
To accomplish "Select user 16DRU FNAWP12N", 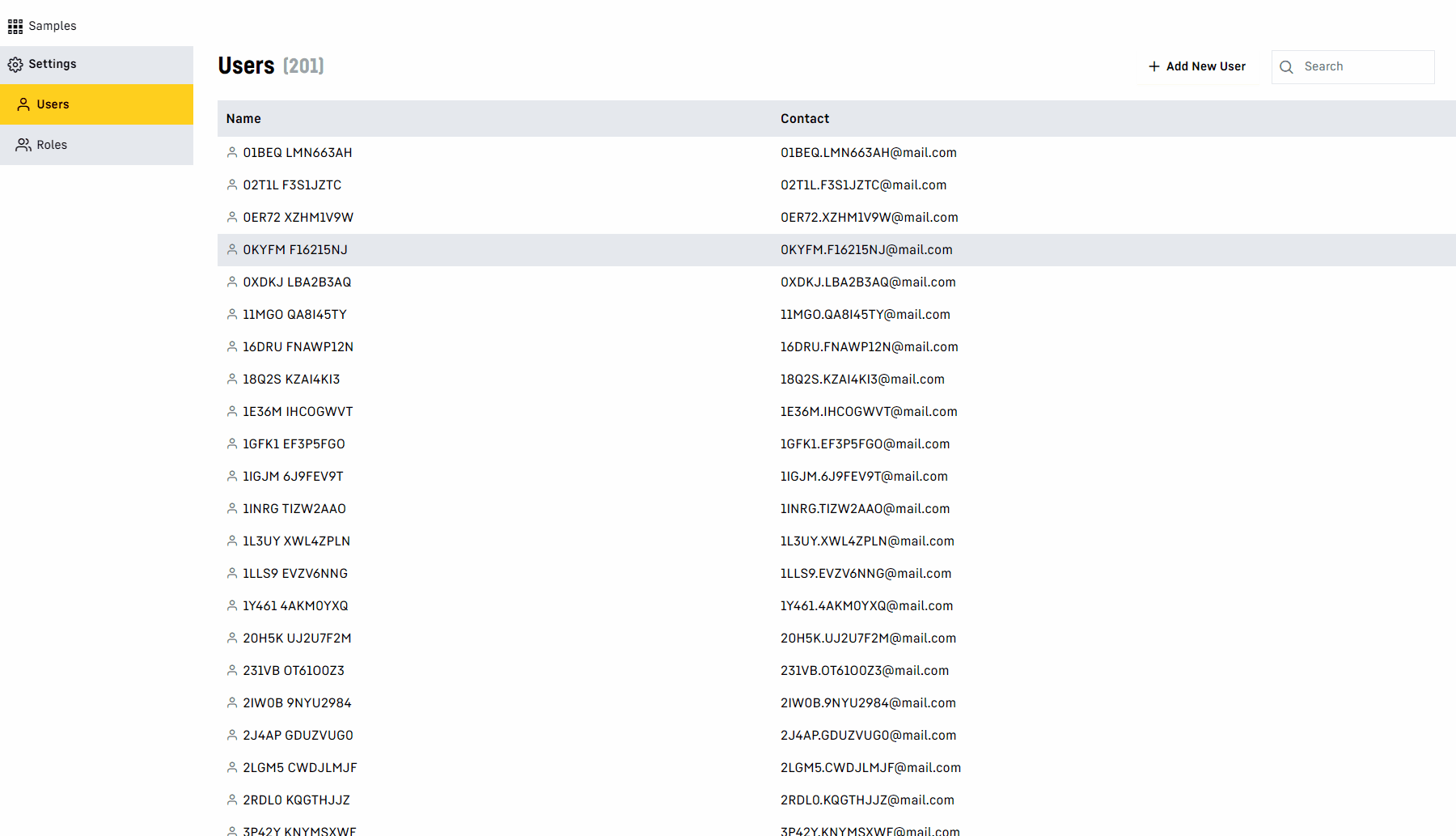I will click(298, 347).
